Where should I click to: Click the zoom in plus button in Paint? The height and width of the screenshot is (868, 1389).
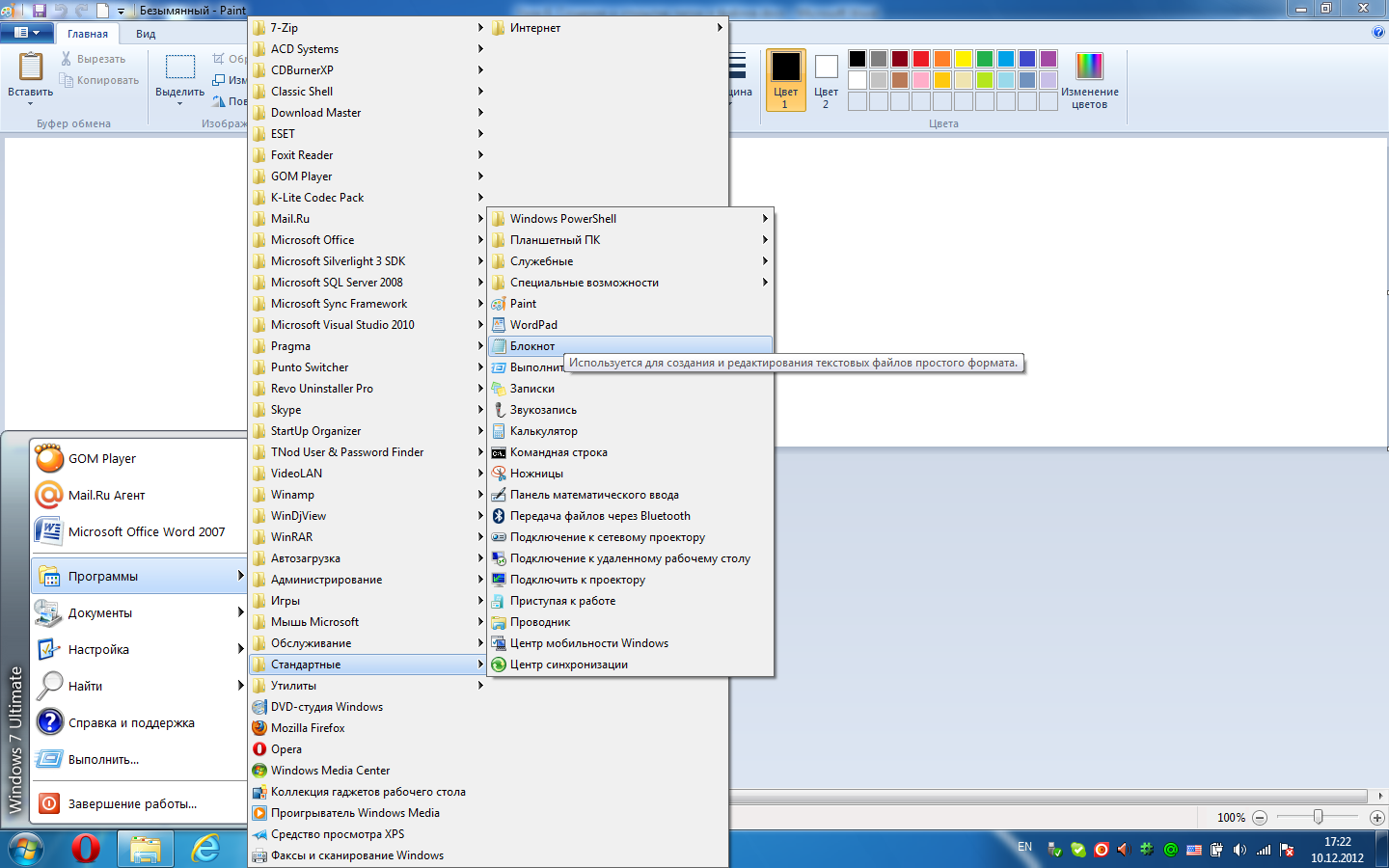1377,817
